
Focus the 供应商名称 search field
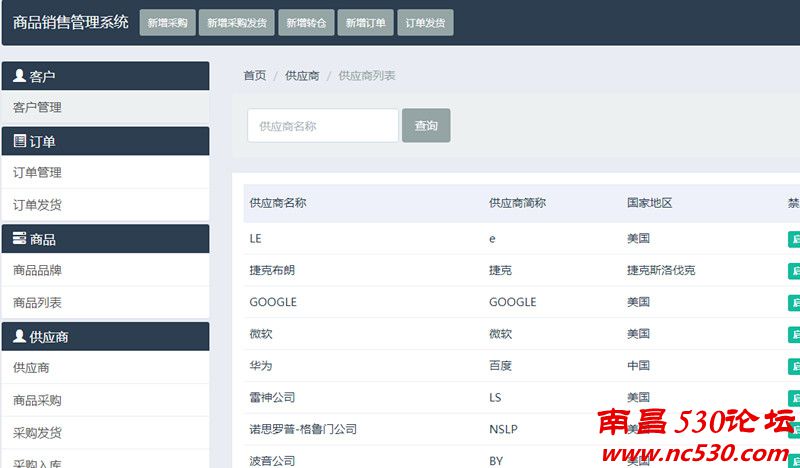coord(322,126)
